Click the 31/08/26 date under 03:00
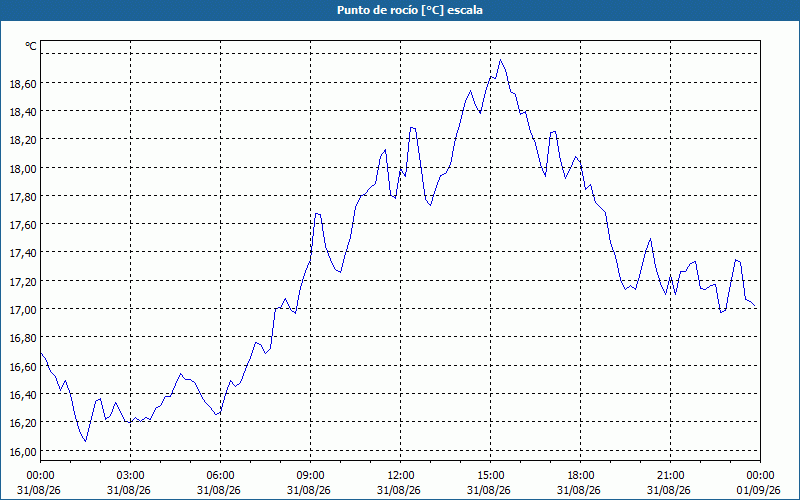Image resolution: width=800 pixels, height=500 pixels. pyautogui.click(x=129, y=490)
